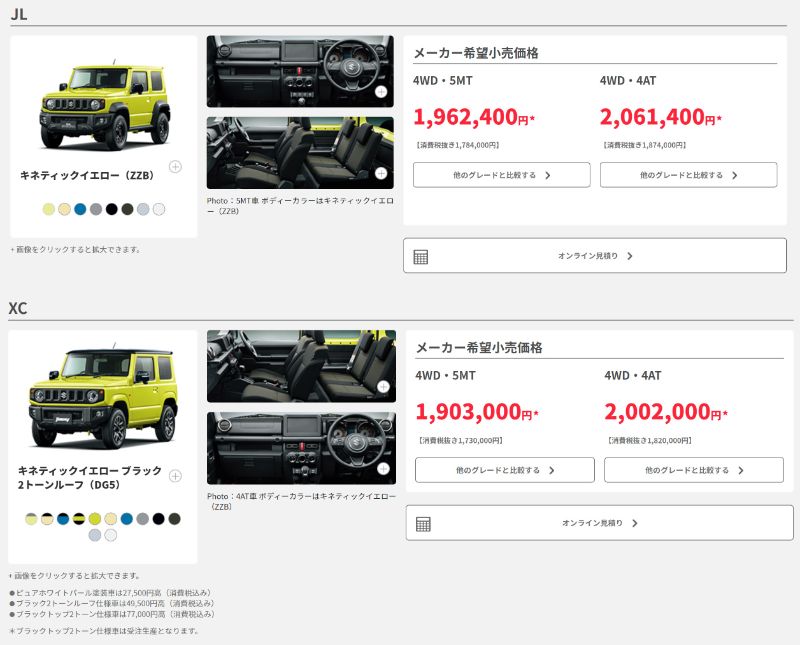This screenshot has height=645, width=800.
Task: Select XC solid black swatch
Action: (x=159, y=519)
